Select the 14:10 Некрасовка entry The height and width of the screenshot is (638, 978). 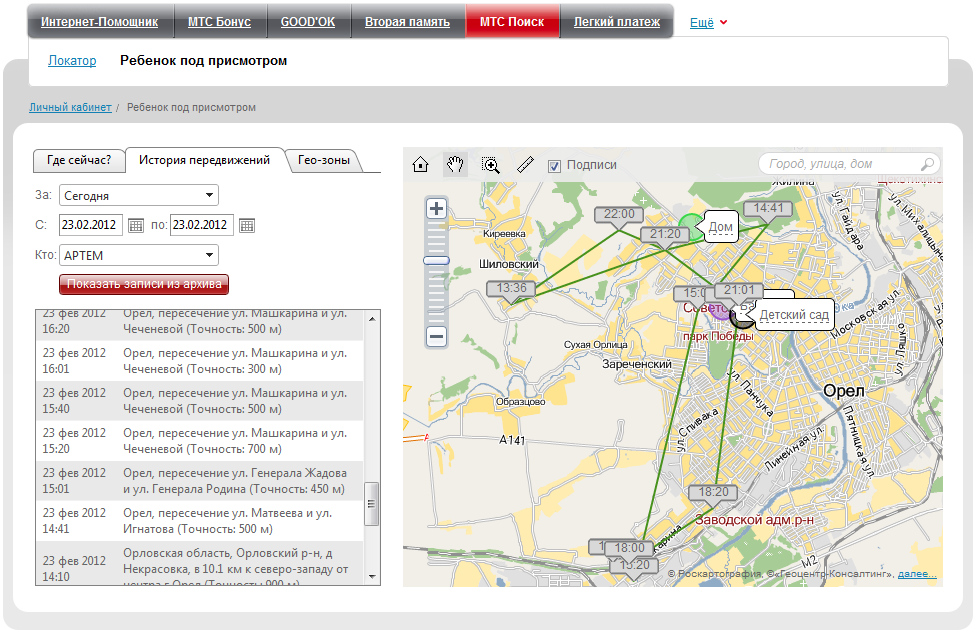point(200,563)
